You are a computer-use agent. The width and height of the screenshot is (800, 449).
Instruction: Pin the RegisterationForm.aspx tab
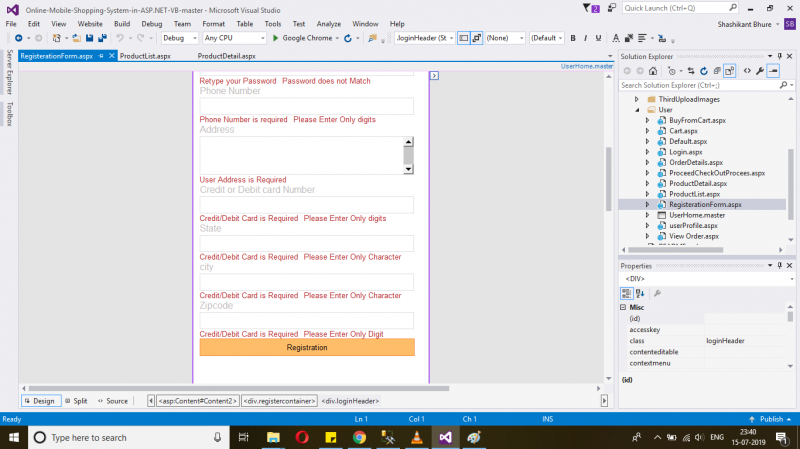[x=101, y=56]
